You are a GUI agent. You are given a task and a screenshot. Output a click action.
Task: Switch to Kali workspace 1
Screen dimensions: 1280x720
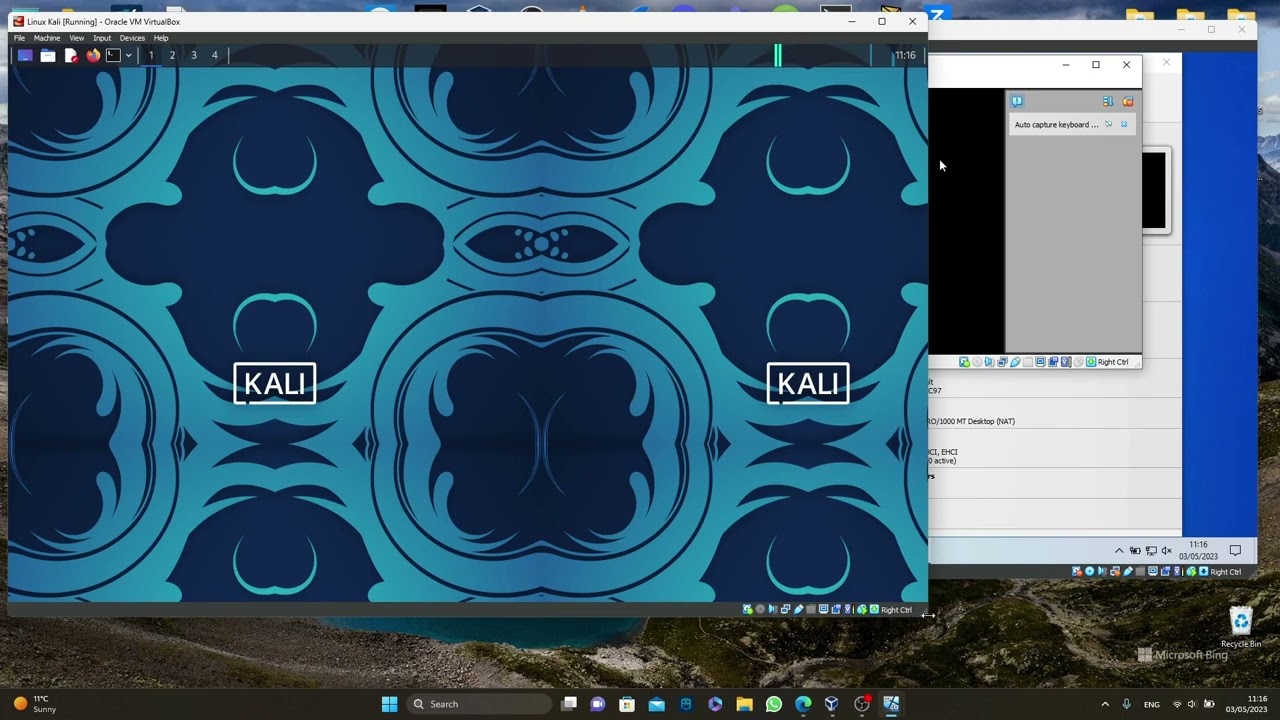point(151,55)
